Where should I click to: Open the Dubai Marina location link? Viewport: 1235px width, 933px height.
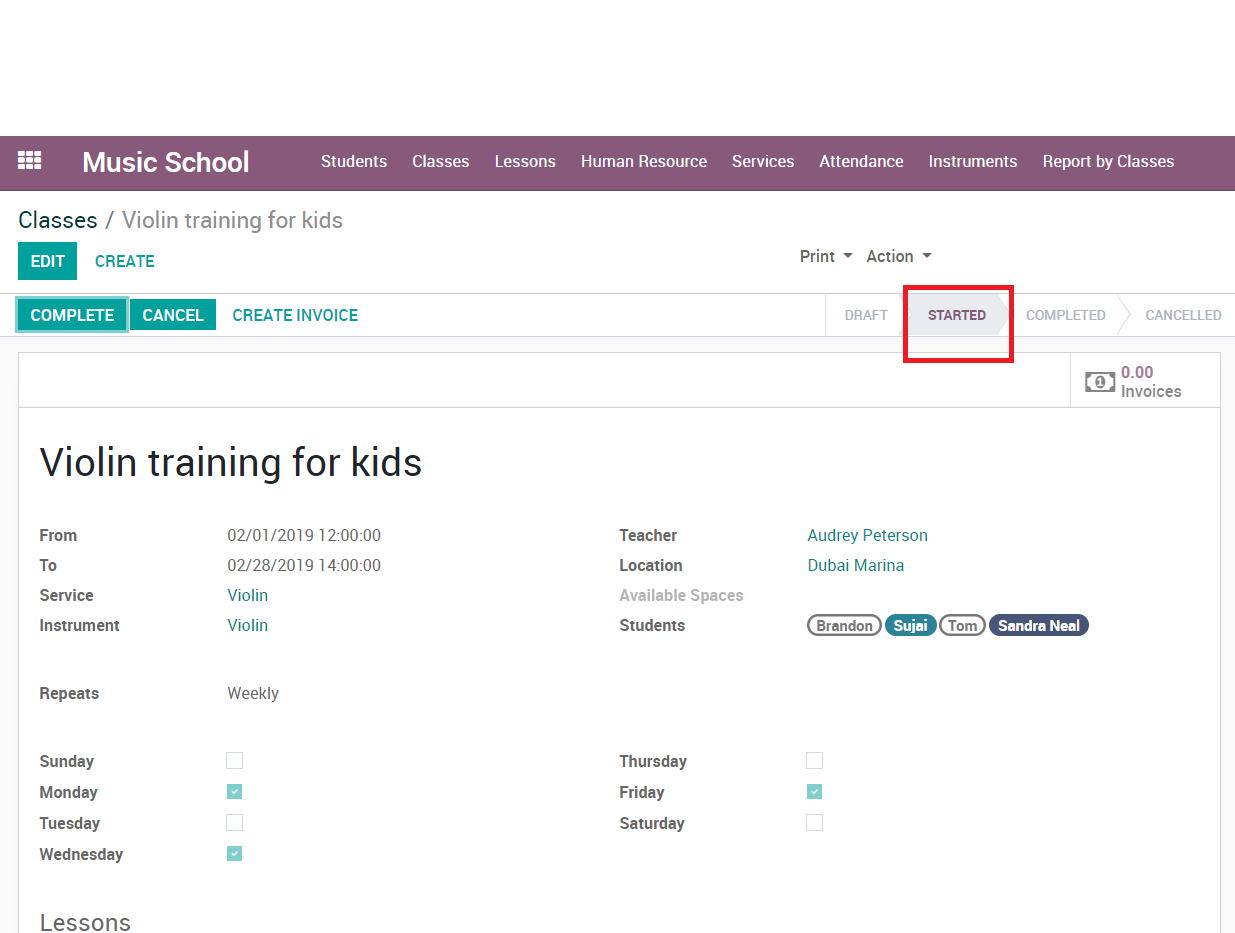pos(855,565)
